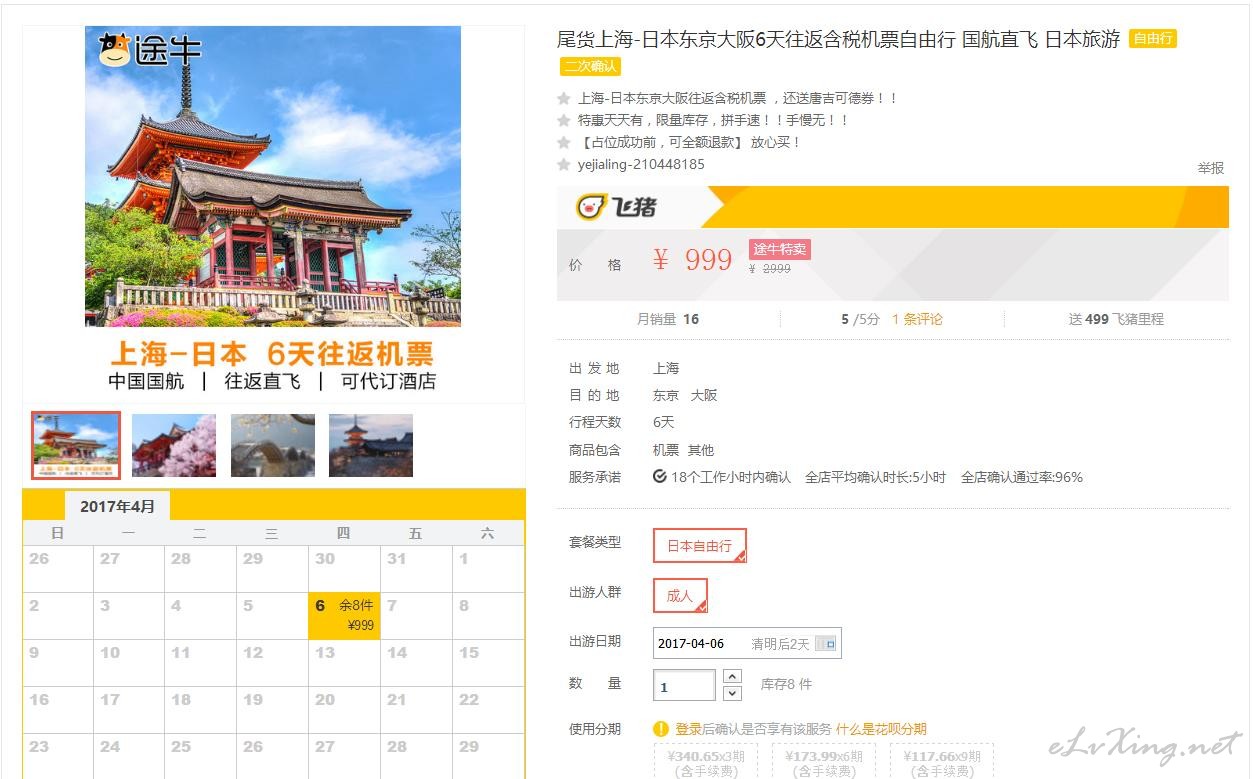The width and height of the screenshot is (1253, 779).
Task: Click 全店平均确认时长:5小时 text
Action: pos(875,477)
